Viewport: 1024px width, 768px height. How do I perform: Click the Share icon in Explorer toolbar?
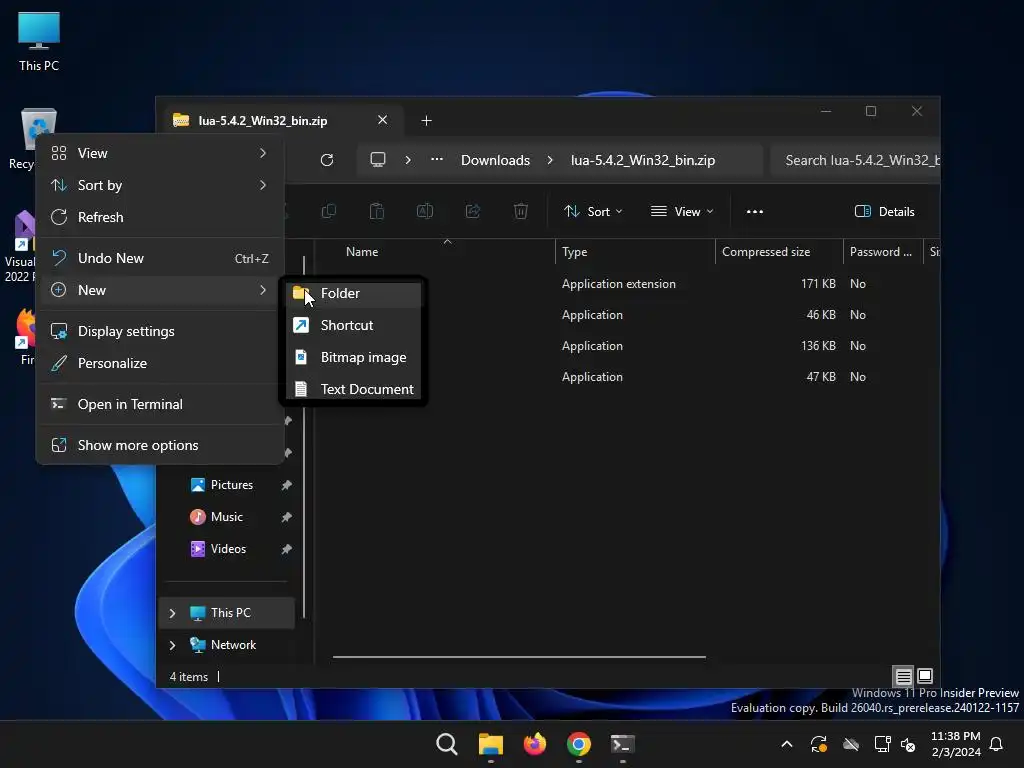click(473, 211)
